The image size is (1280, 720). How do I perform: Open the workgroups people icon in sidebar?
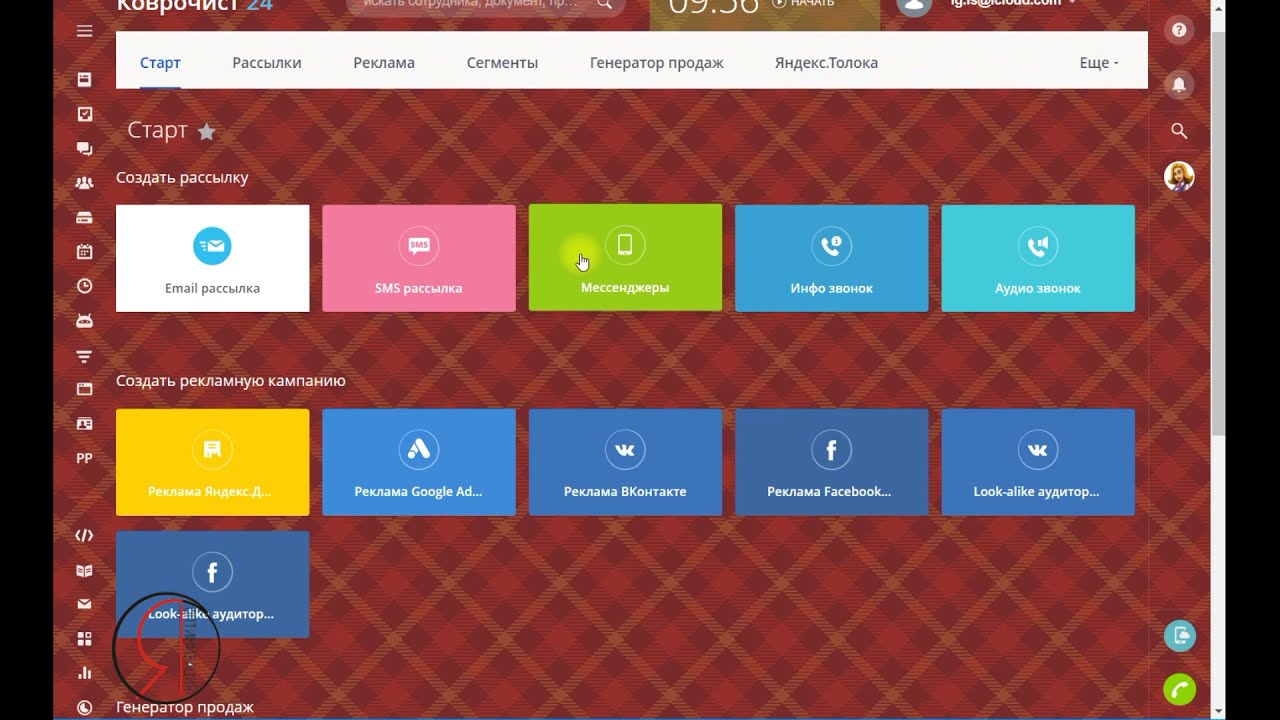tap(84, 183)
